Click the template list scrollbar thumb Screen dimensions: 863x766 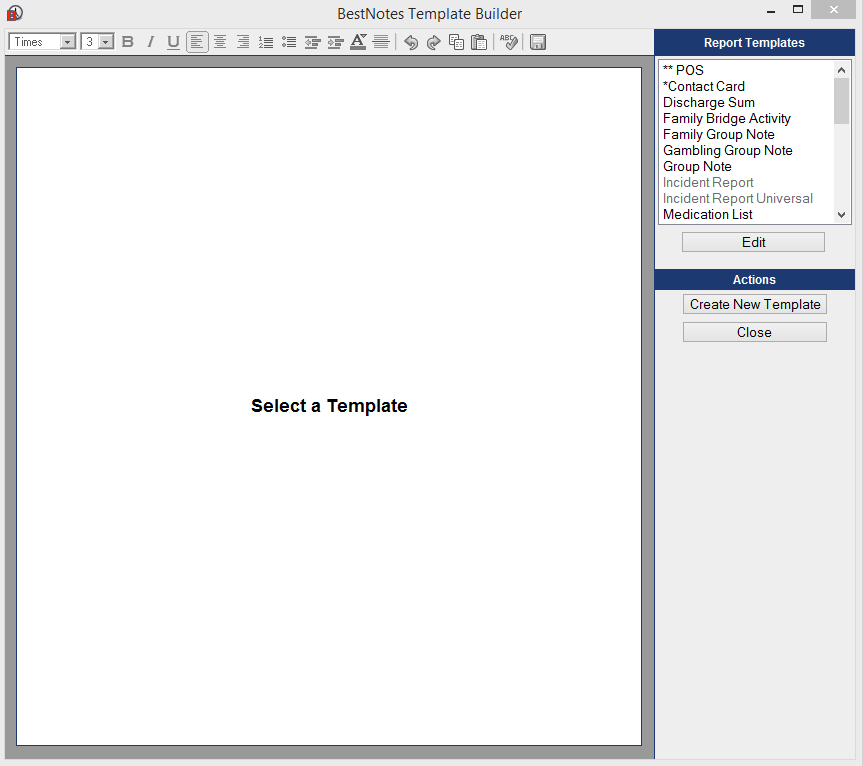pos(841,101)
